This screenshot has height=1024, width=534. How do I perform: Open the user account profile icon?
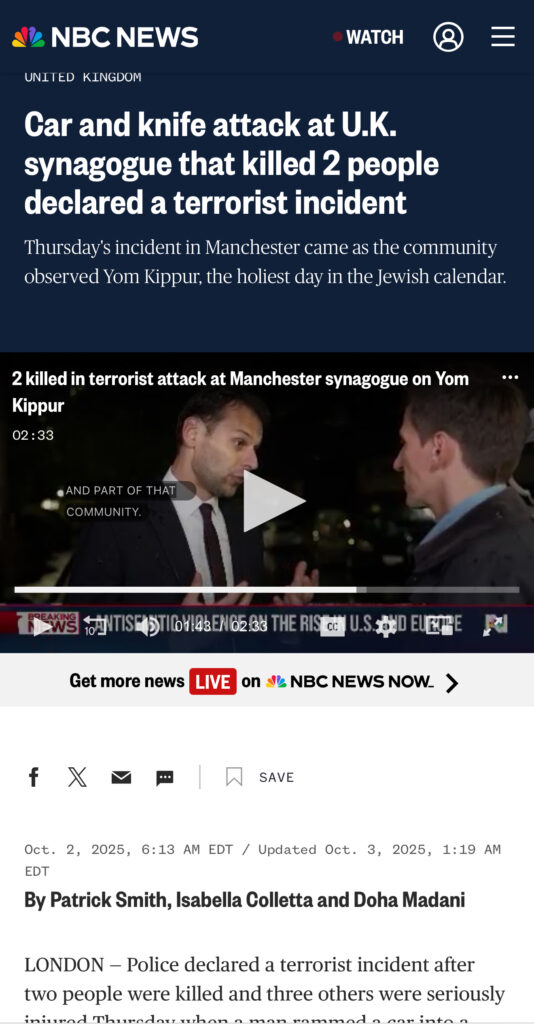448,37
